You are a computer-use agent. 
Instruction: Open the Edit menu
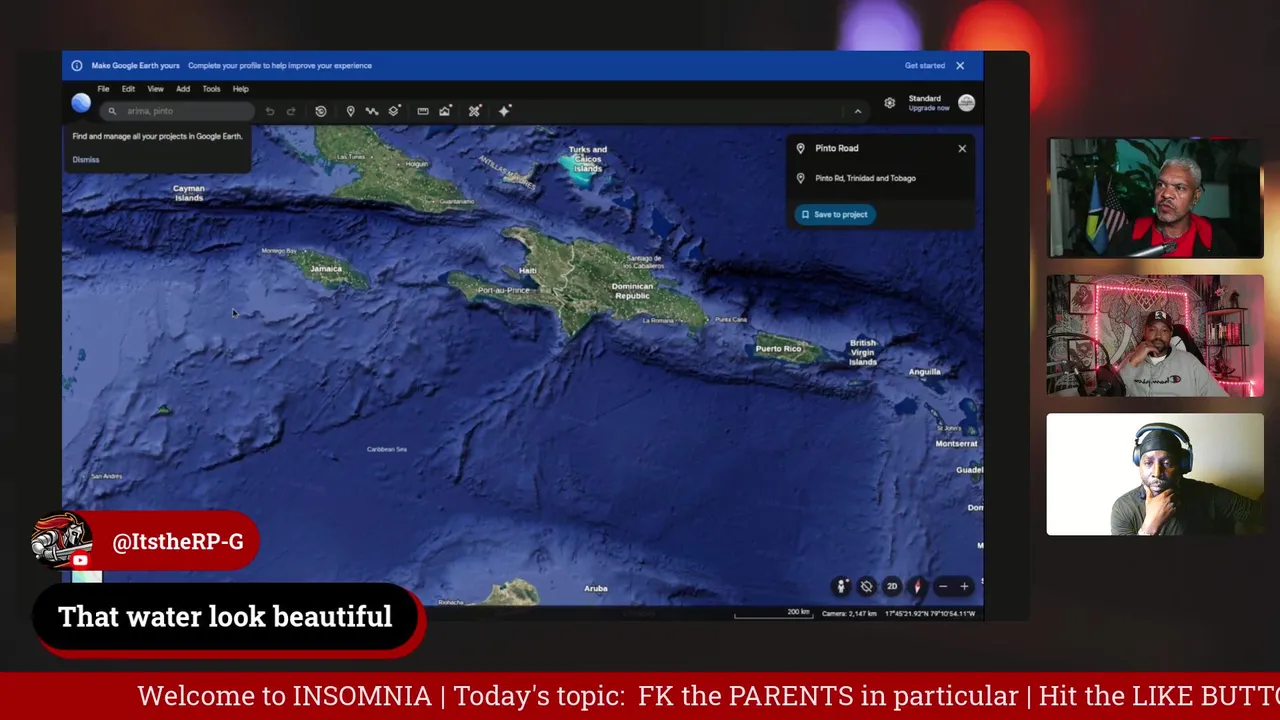point(128,89)
